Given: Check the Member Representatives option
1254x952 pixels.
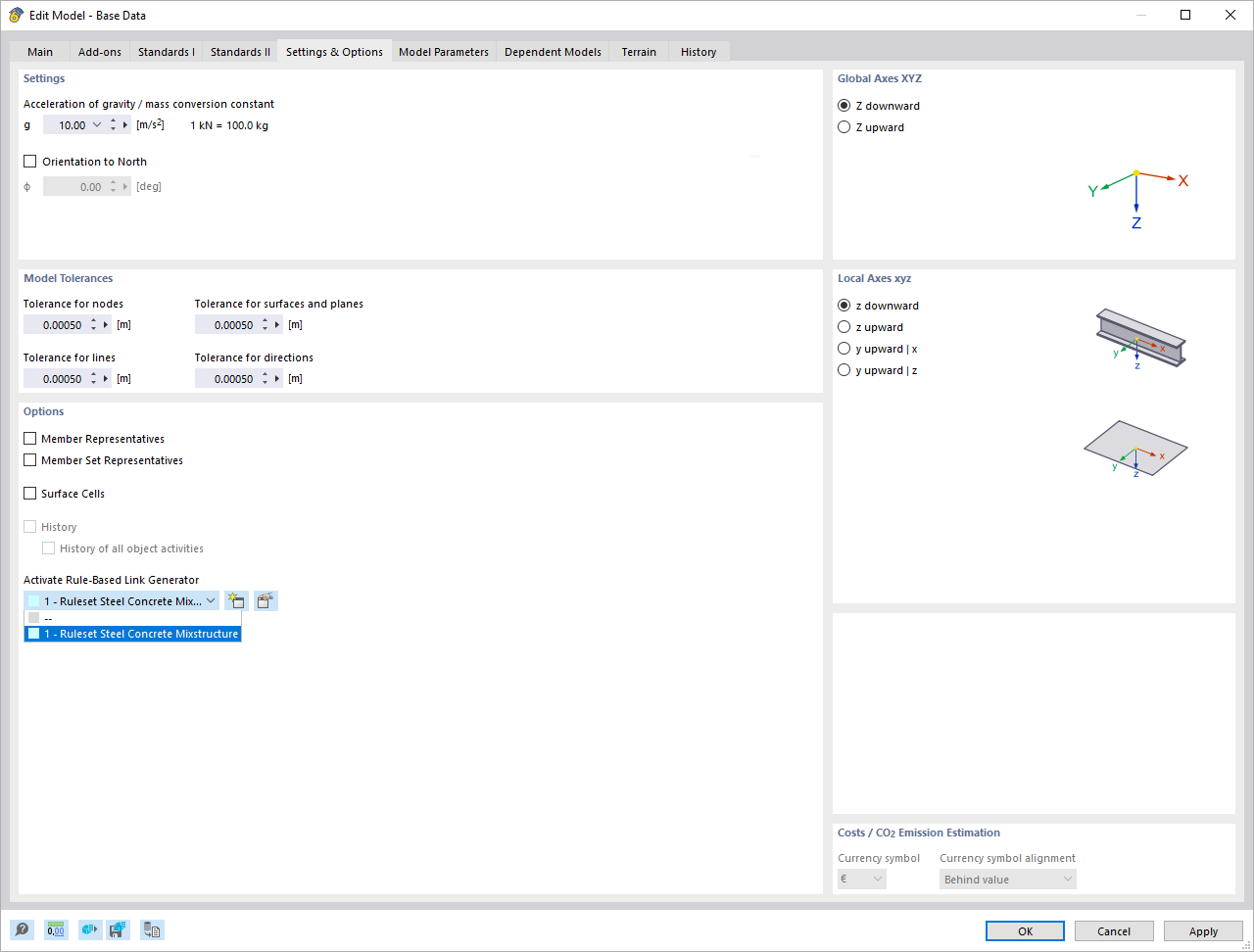Looking at the screenshot, I should point(29,438).
